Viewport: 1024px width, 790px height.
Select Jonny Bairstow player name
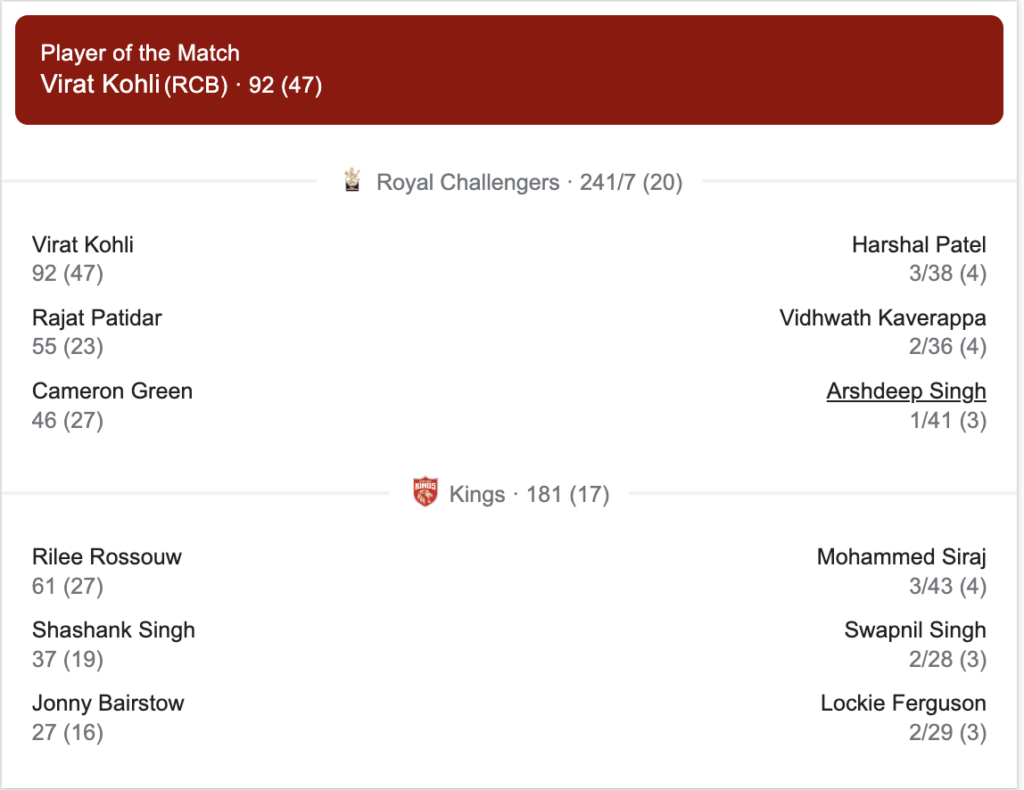(108, 703)
